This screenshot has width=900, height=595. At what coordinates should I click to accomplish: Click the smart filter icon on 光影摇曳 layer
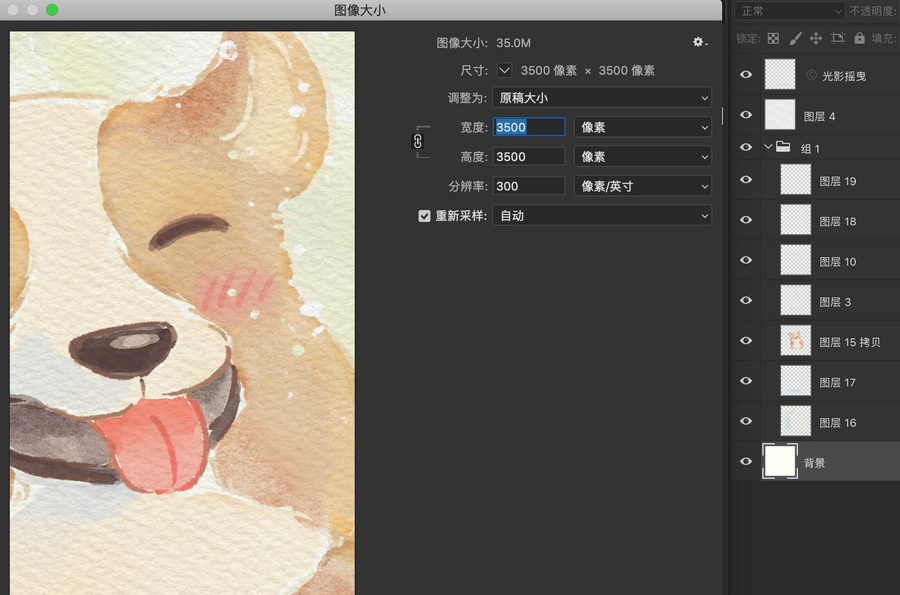[811, 75]
